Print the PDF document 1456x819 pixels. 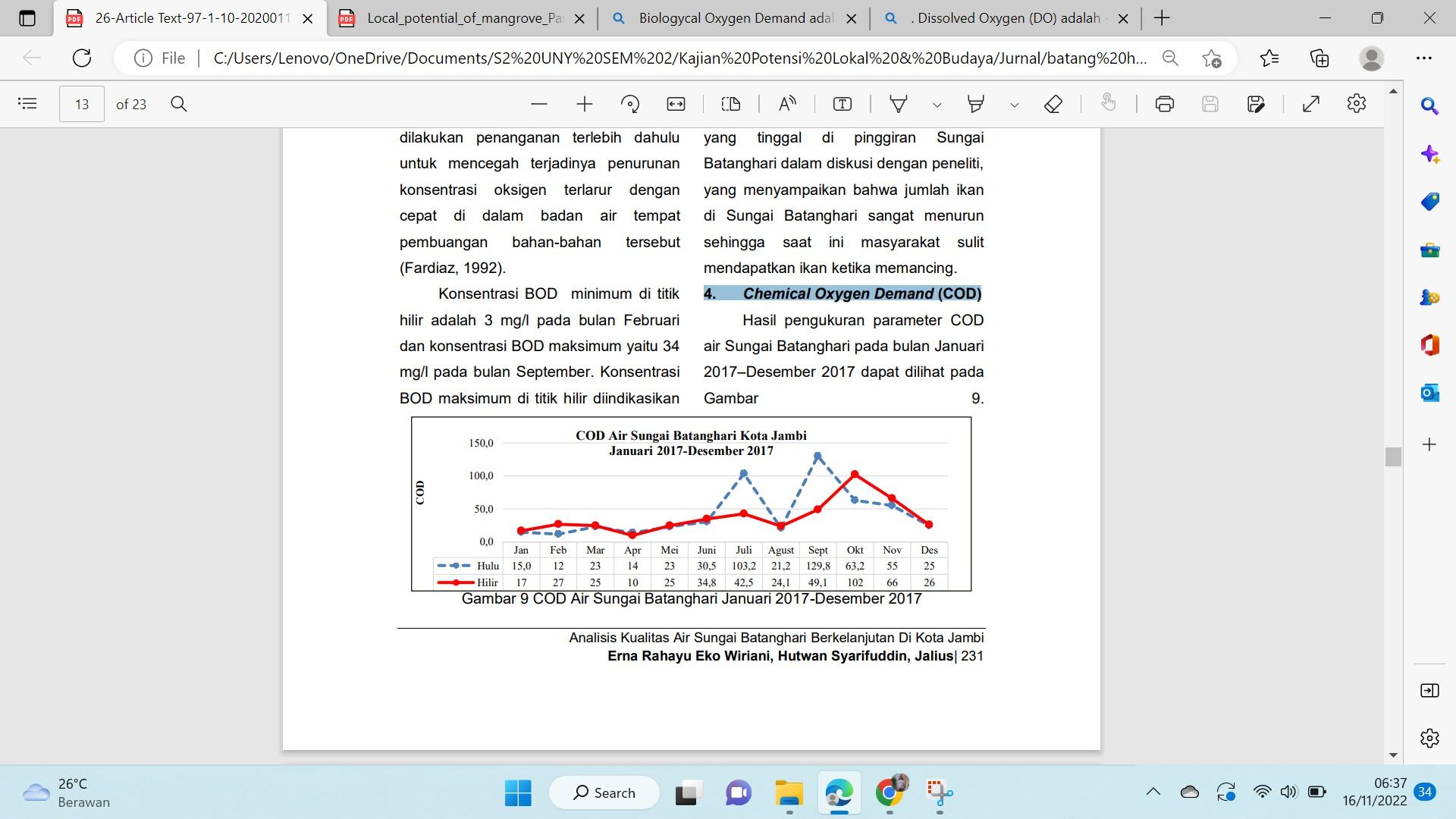pos(1165,104)
